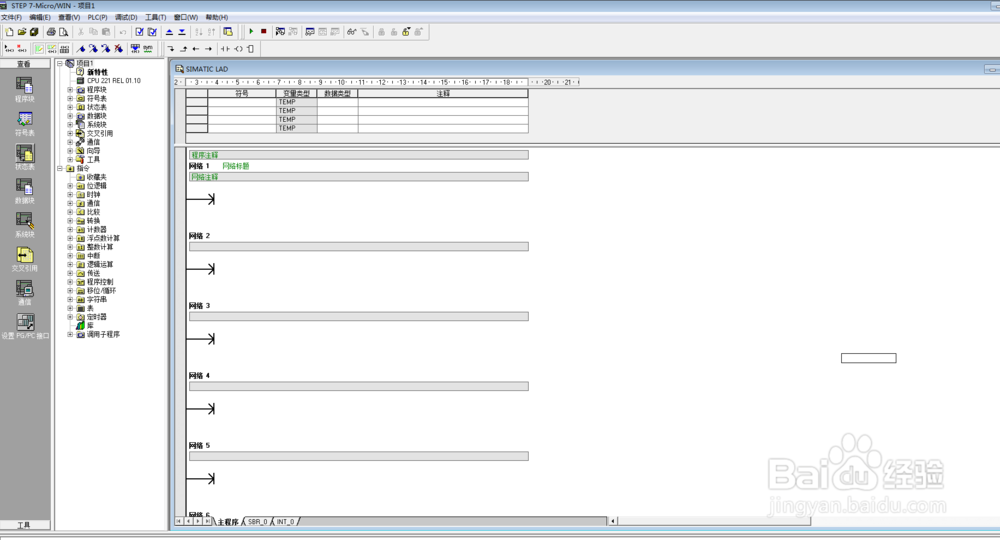The image size is (1000, 540).
Task: Click the Line Right arrow icon
Action: point(208,48)
